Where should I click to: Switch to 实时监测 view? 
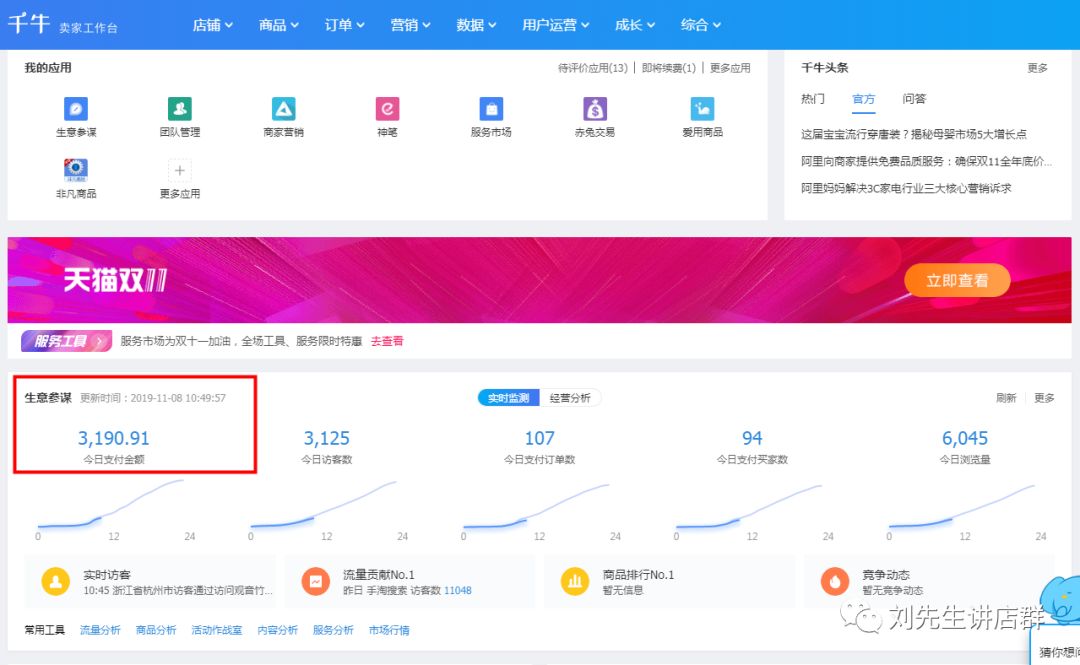508,398
